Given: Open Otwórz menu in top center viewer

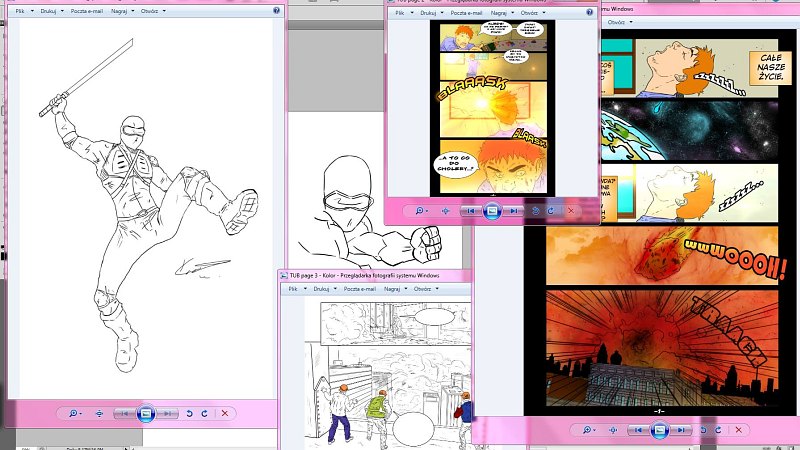Looking at the screenshot, I should (x=537, y=13).
